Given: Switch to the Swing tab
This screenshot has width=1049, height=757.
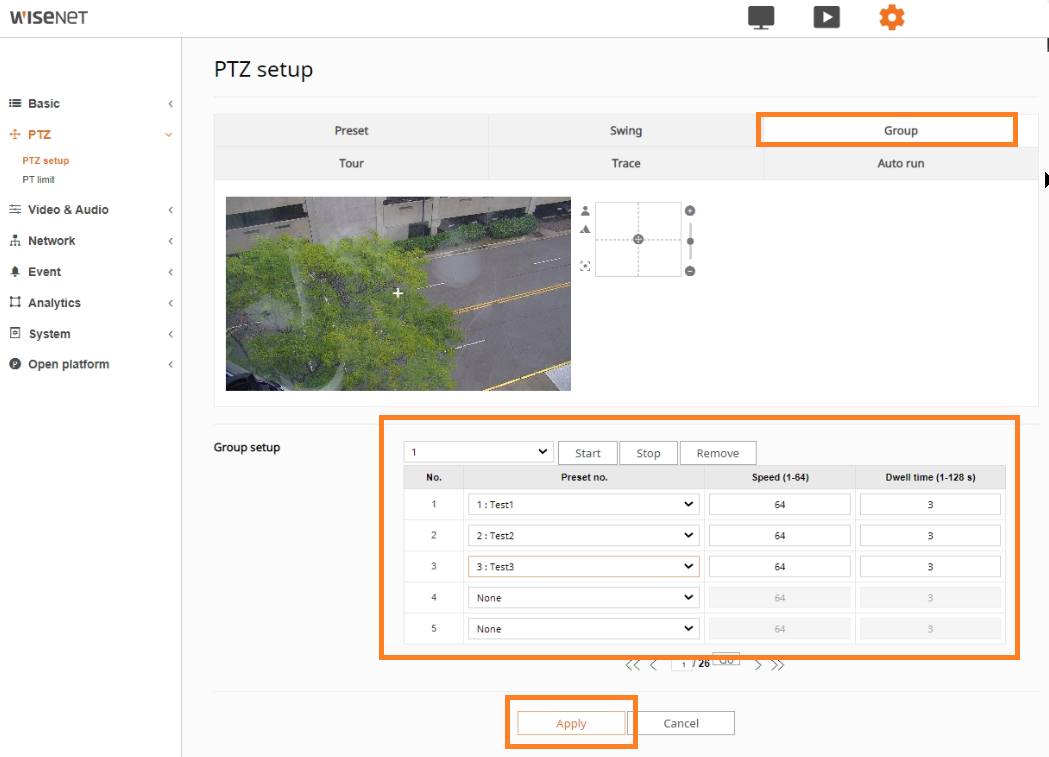Looking at the screenshot, I should 626,130.
